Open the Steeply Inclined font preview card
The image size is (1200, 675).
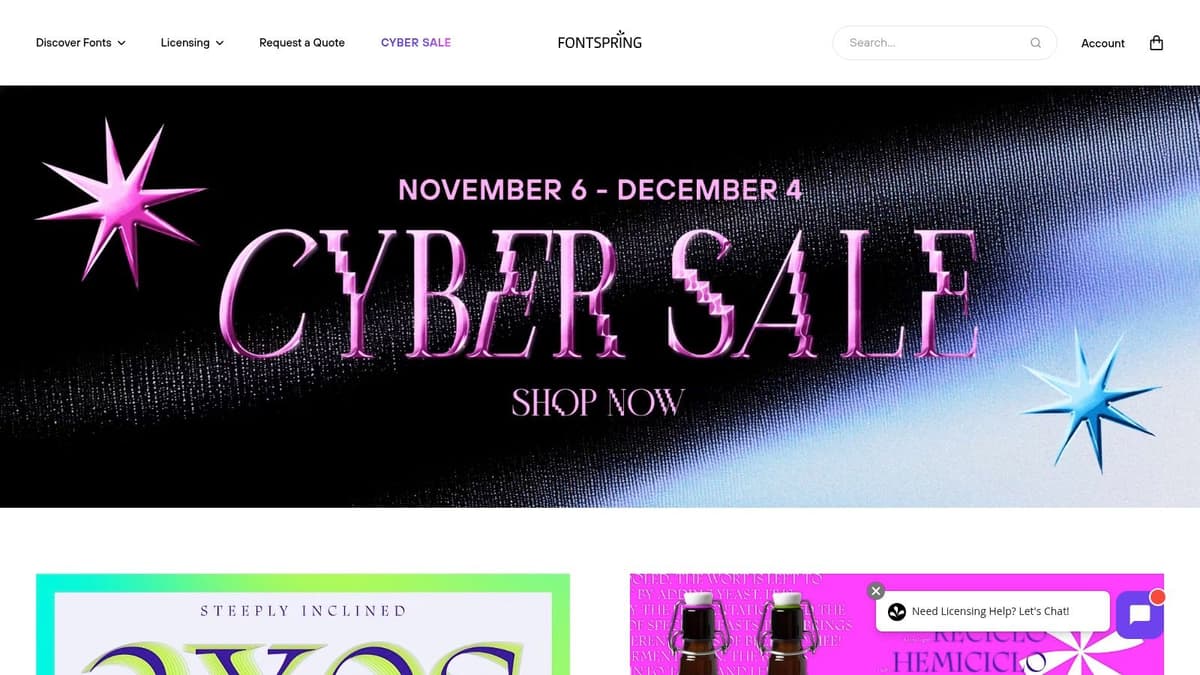coord(303,624)
